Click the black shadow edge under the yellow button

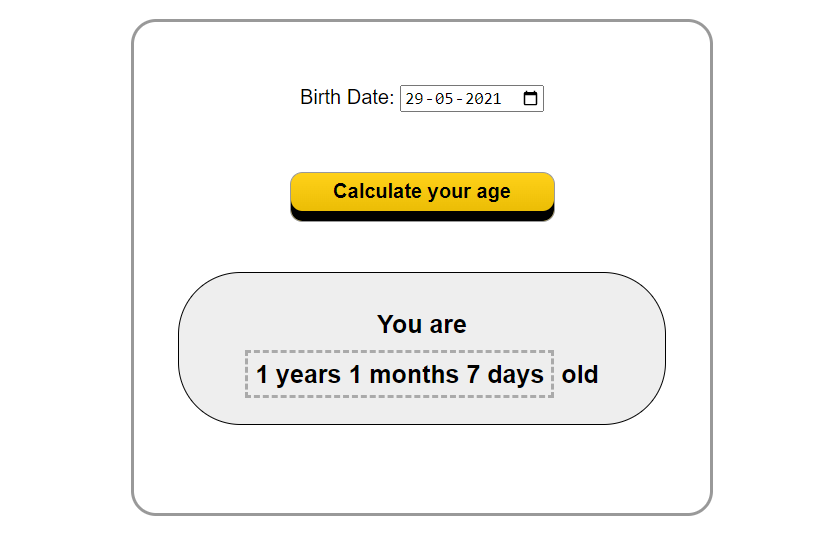click(x=422, y=216)
